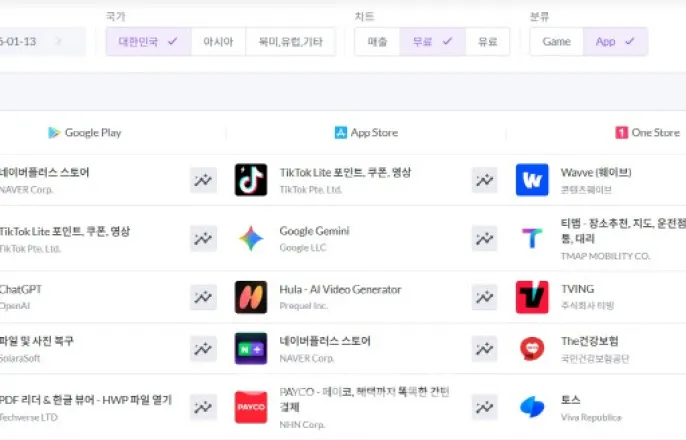
Task: Click the 티맵 app icon
Action: coord(532,238)
